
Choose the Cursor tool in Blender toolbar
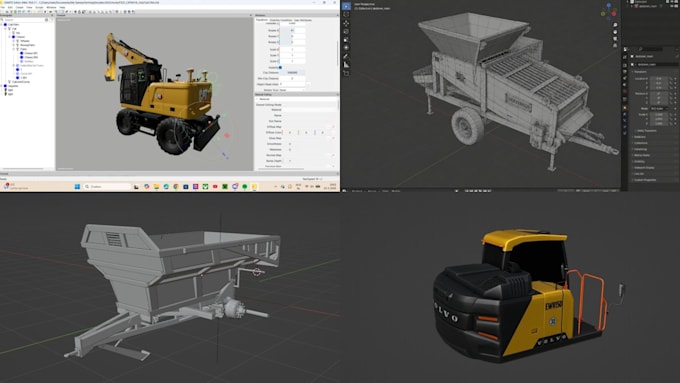346,14
